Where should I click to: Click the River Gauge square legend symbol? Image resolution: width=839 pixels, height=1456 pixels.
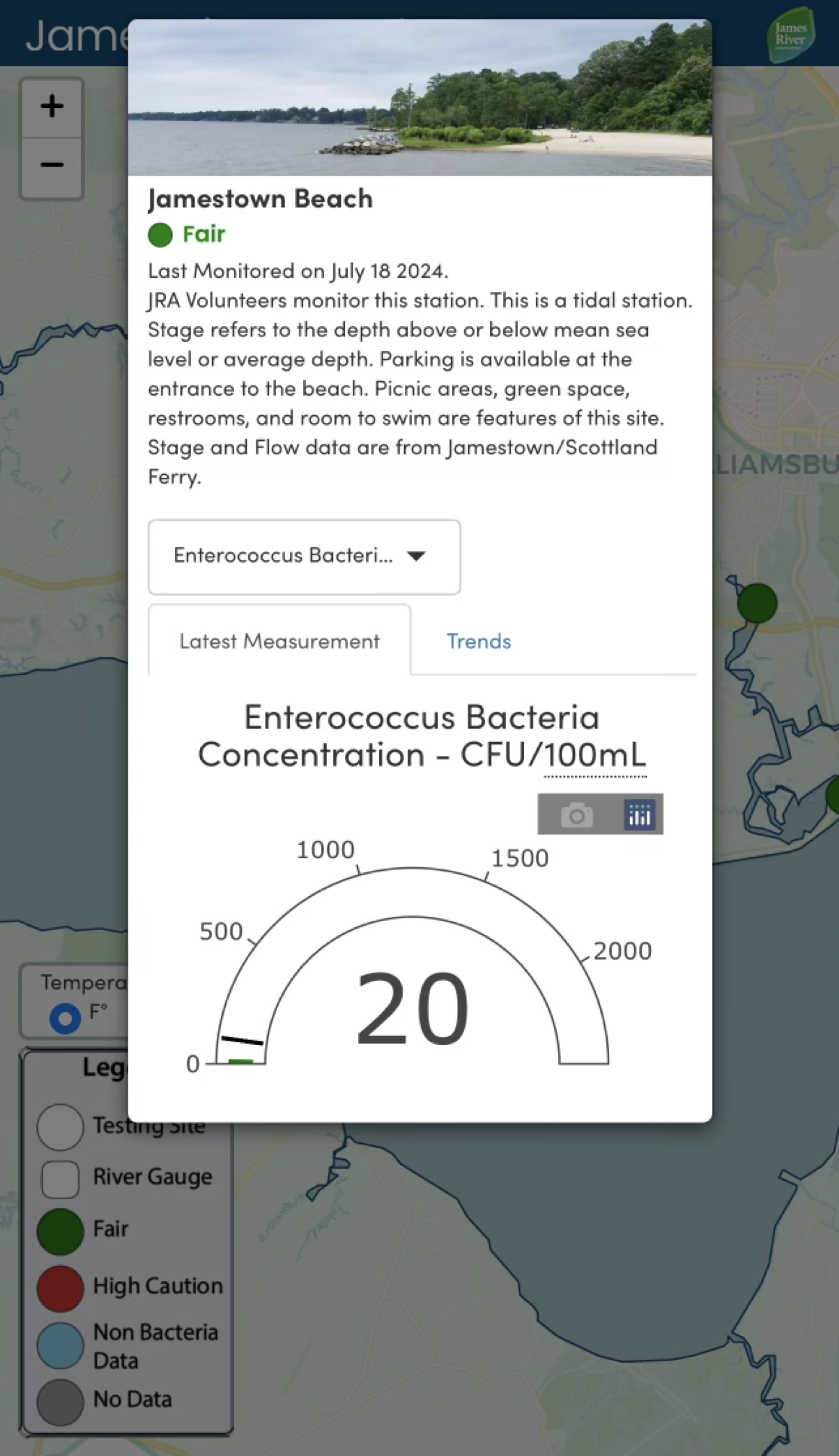60,1178
